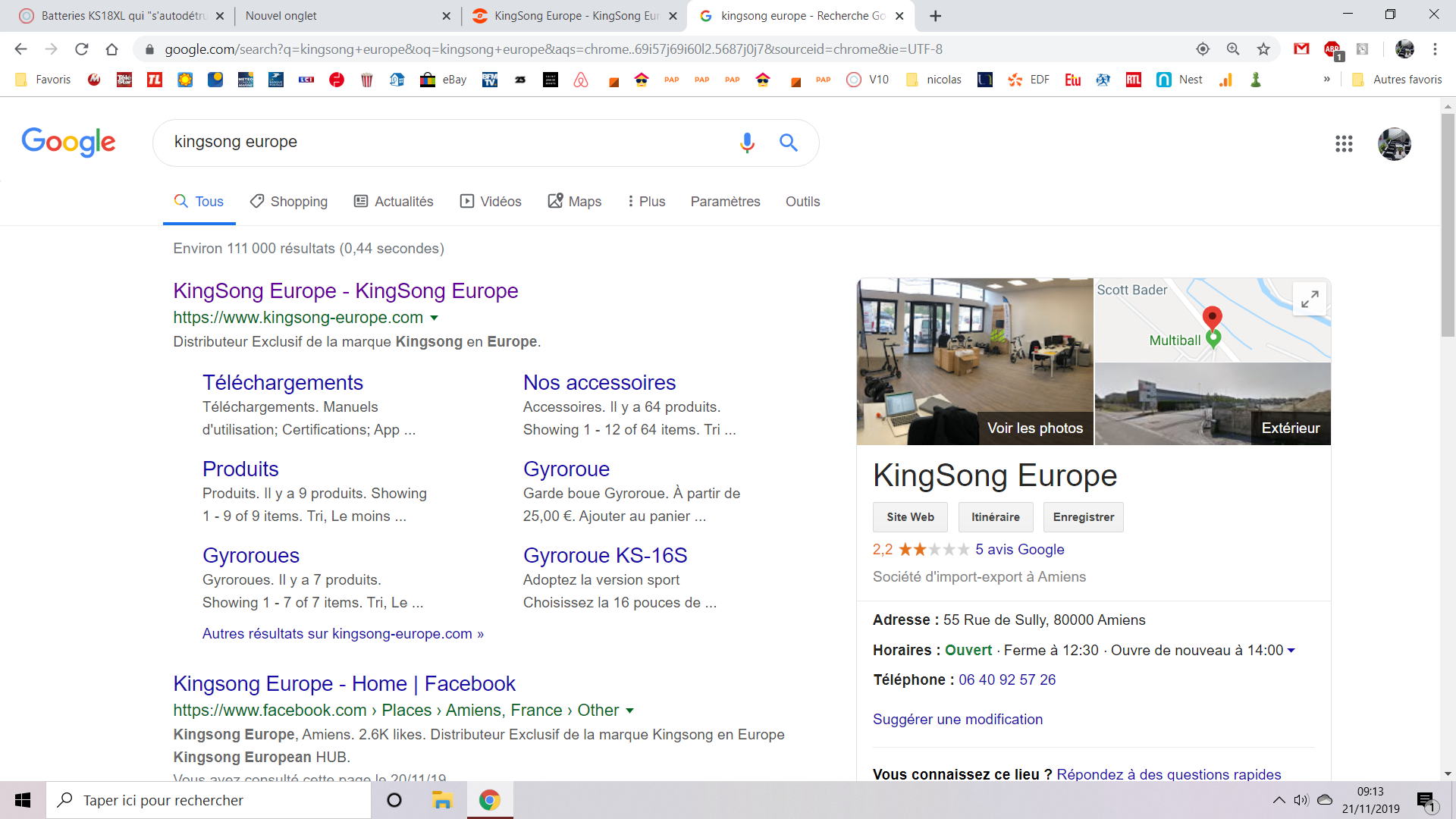Show hidden bookmarks with the chevron

point(1326,80)
